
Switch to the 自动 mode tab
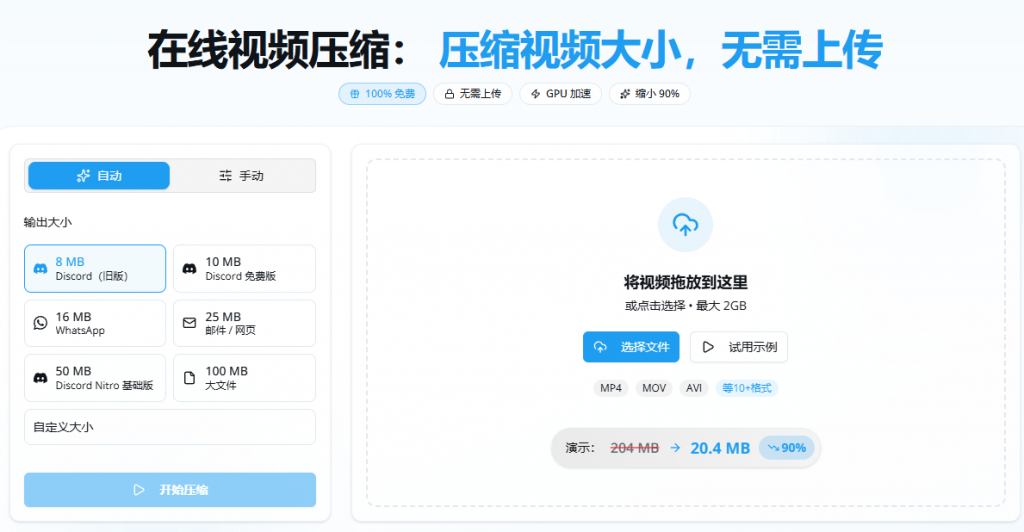click(99, 176)
